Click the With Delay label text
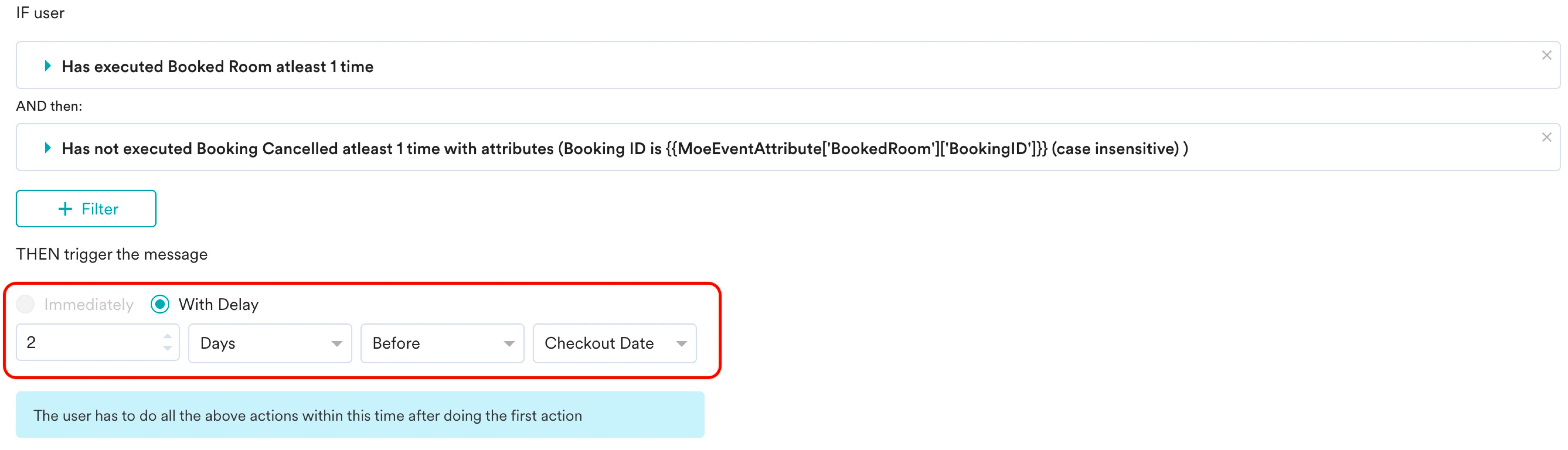 click(x=219, y=305)
